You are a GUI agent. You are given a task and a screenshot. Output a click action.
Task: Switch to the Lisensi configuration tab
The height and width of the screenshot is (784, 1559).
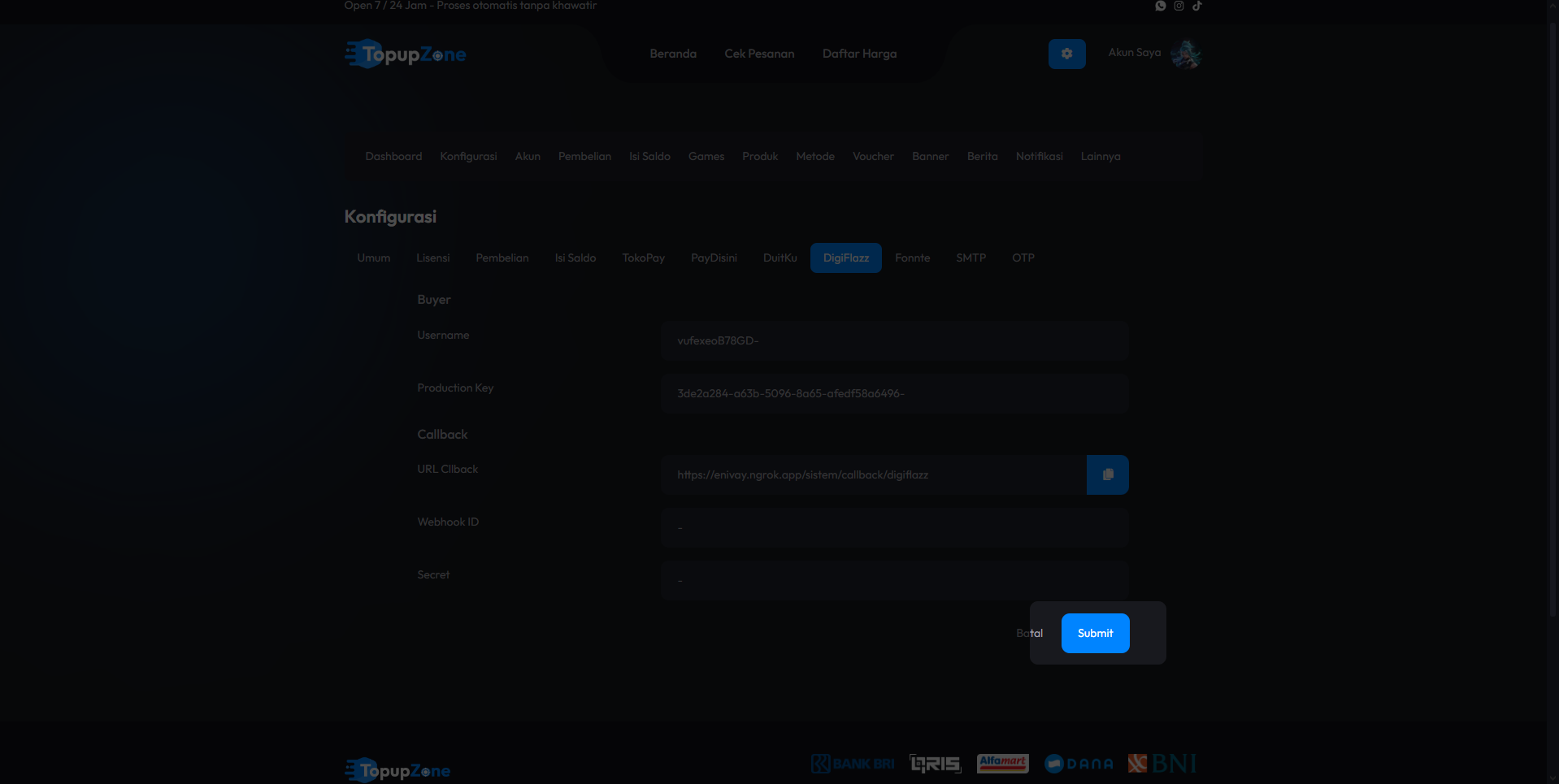point(432,258)
